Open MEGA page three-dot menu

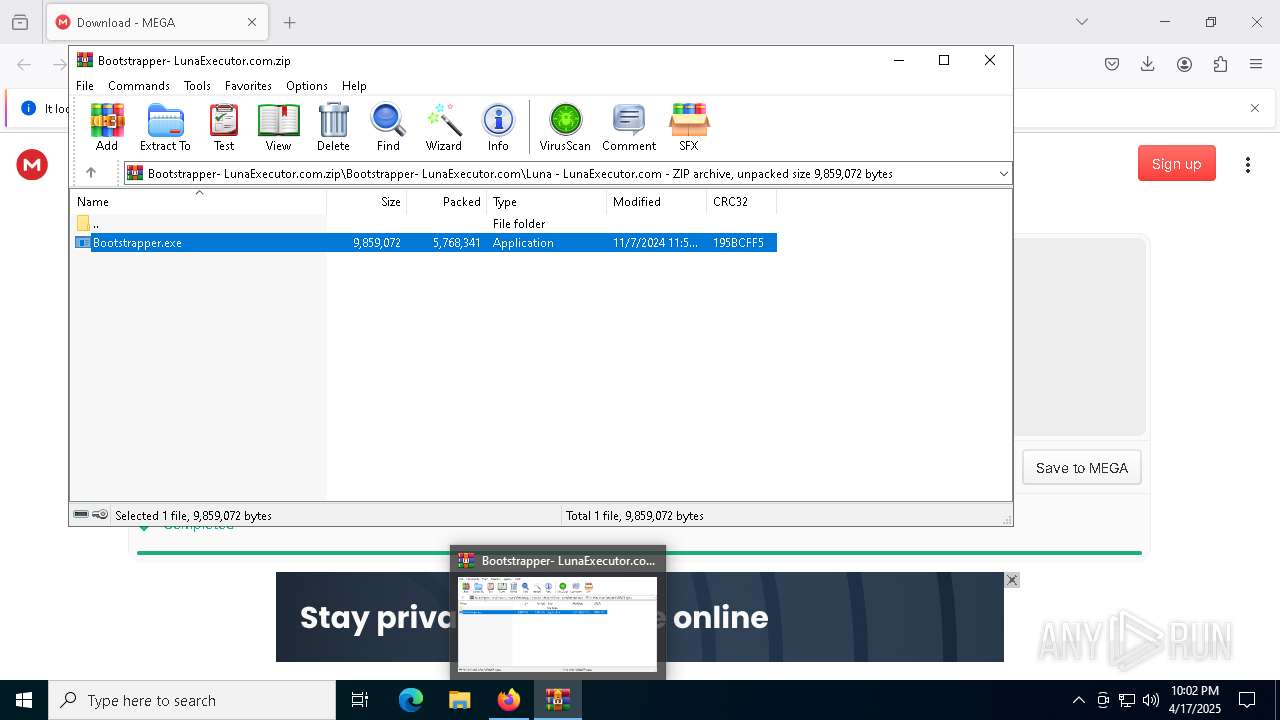(x=1247, y=165)
